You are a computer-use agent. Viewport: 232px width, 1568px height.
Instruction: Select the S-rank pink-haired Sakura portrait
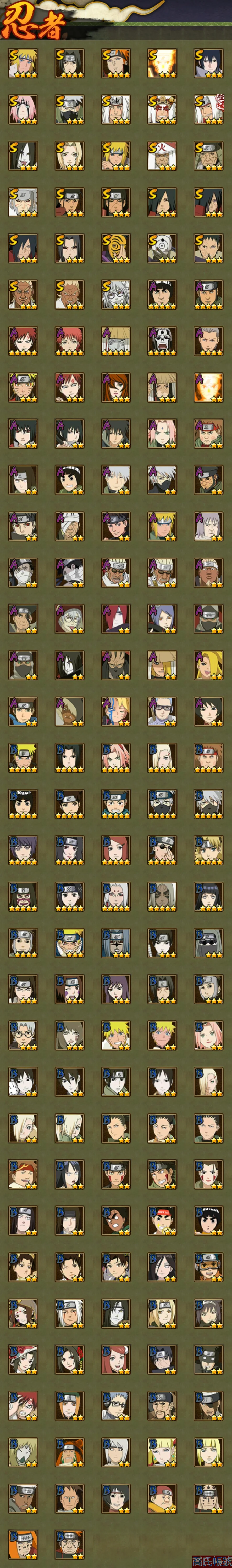coord(23,110)
